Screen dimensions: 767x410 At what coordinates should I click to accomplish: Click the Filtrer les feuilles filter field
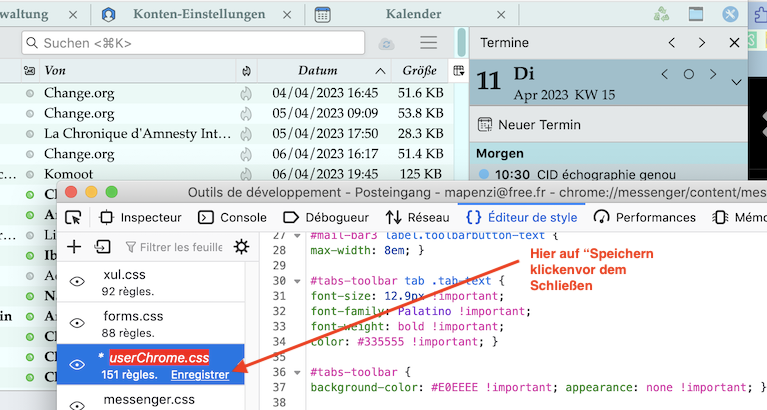tap(174, 247)
